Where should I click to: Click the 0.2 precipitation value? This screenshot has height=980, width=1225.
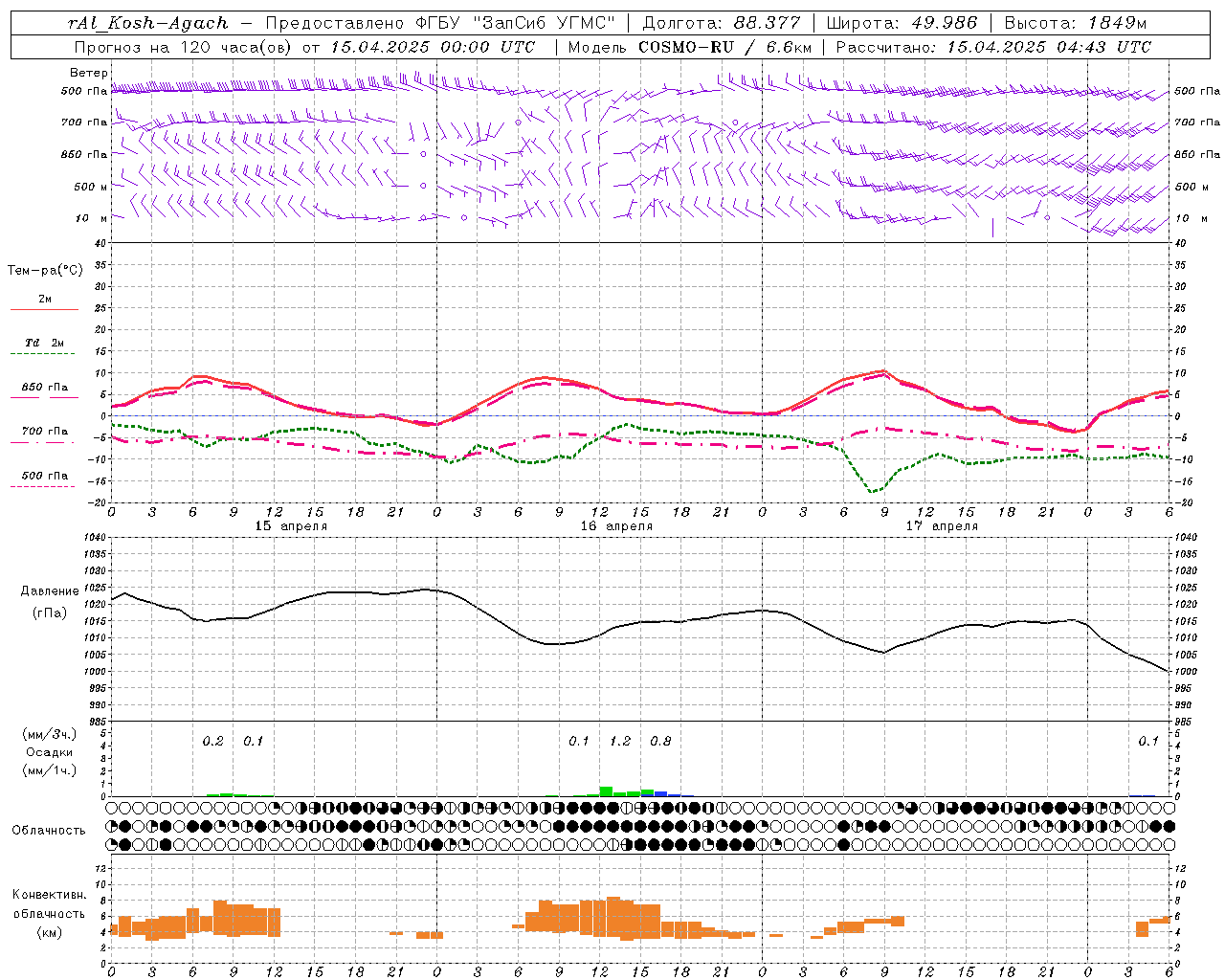(x=212, y=742)
